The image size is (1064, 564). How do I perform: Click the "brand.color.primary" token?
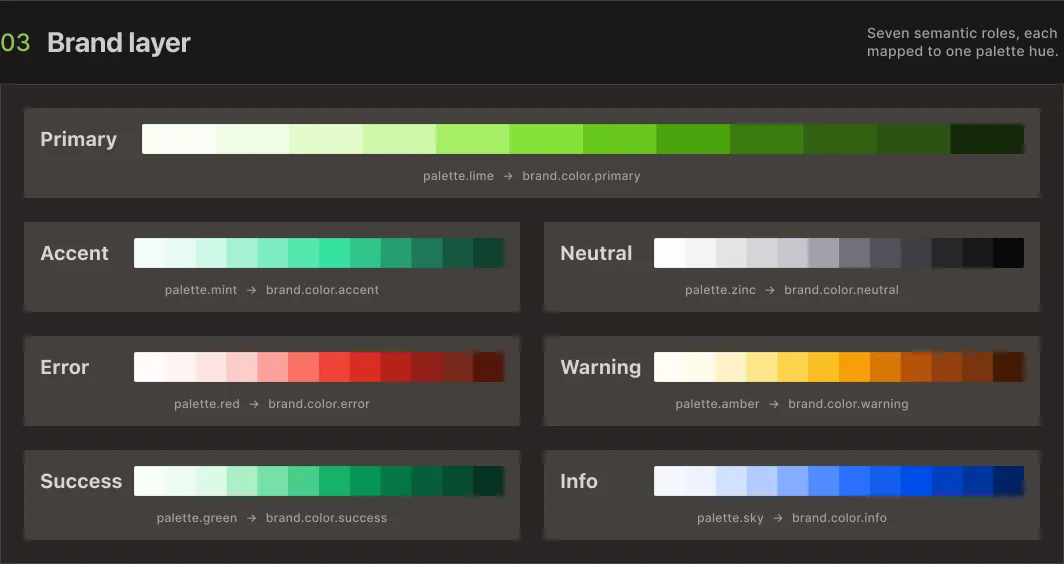coord(582,176)
